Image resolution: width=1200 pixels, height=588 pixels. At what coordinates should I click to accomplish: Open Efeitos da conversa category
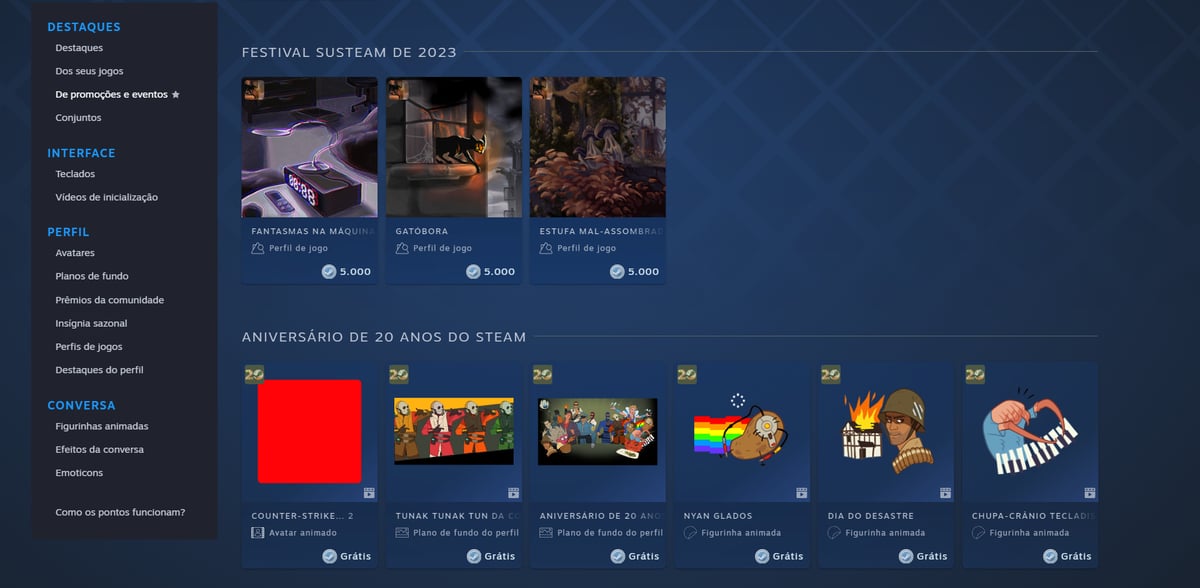[100, 450]
